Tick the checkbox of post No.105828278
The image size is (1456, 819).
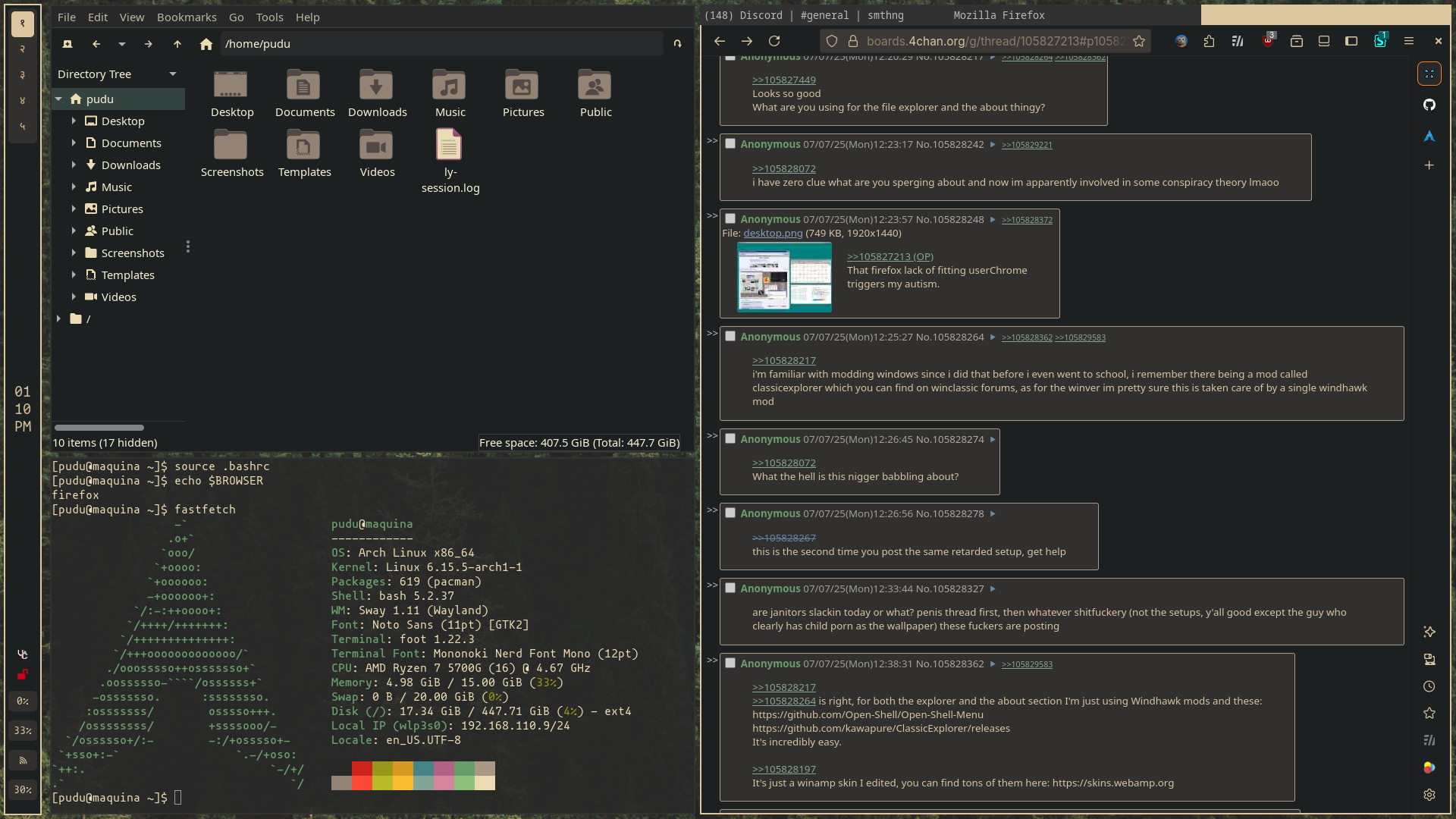point(730,513)
